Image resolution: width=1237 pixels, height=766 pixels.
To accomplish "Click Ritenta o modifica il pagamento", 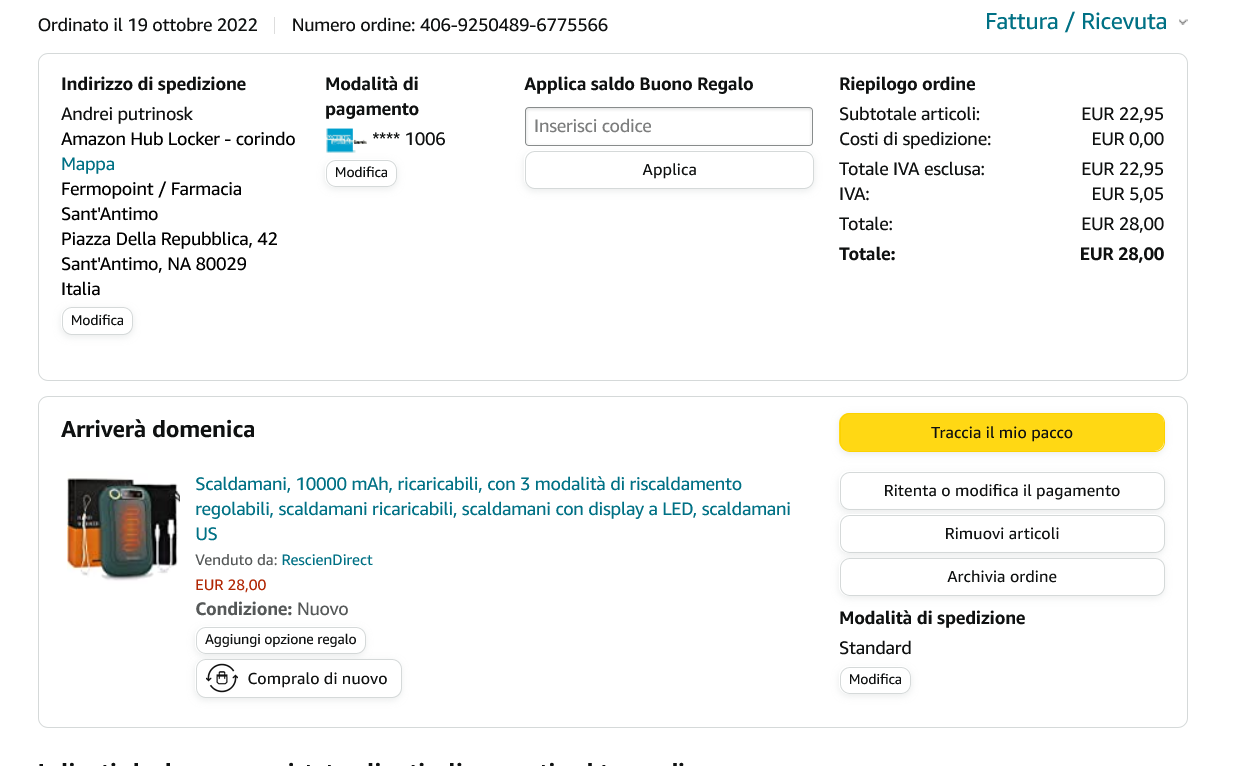I will [x=1002, y=491].
